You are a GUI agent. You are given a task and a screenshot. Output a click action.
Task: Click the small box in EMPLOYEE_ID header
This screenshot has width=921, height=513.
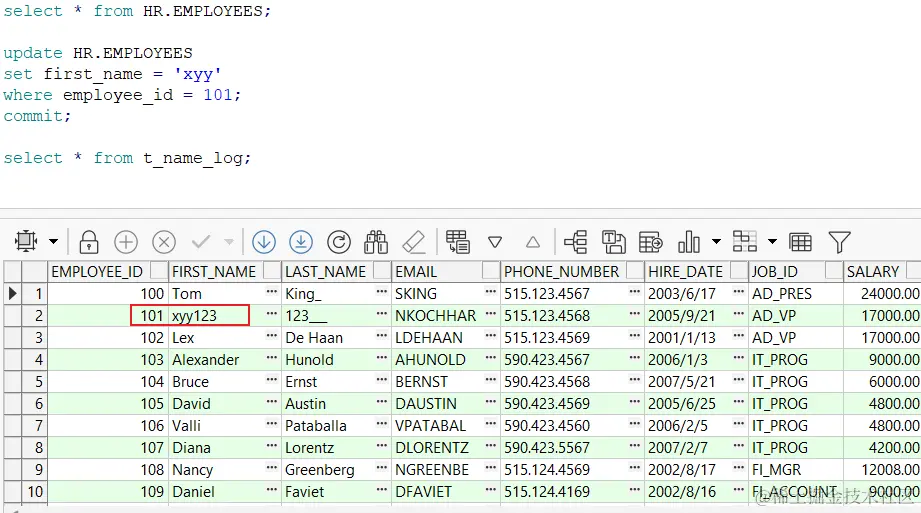point(159,270)
